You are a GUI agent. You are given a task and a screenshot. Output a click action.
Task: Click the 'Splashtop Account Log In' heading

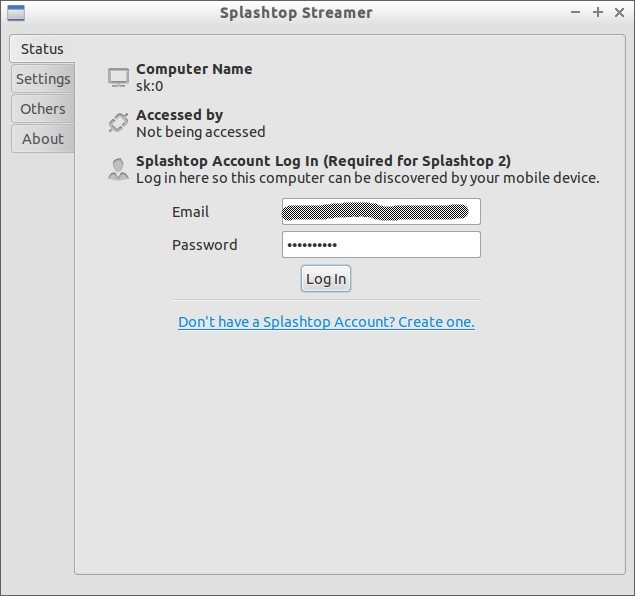[x=323, y=161]
